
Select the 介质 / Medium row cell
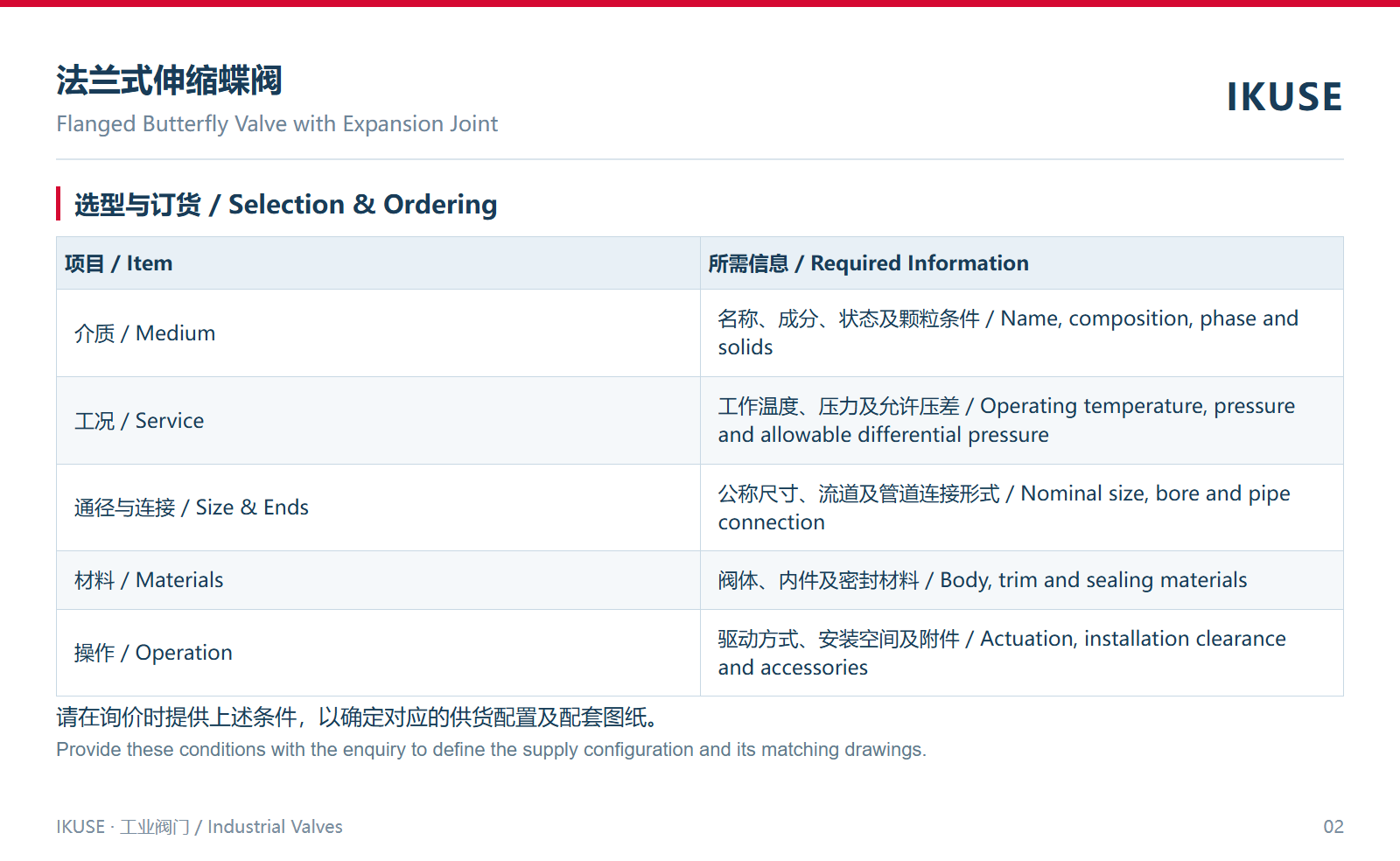(x=378, y=333)
